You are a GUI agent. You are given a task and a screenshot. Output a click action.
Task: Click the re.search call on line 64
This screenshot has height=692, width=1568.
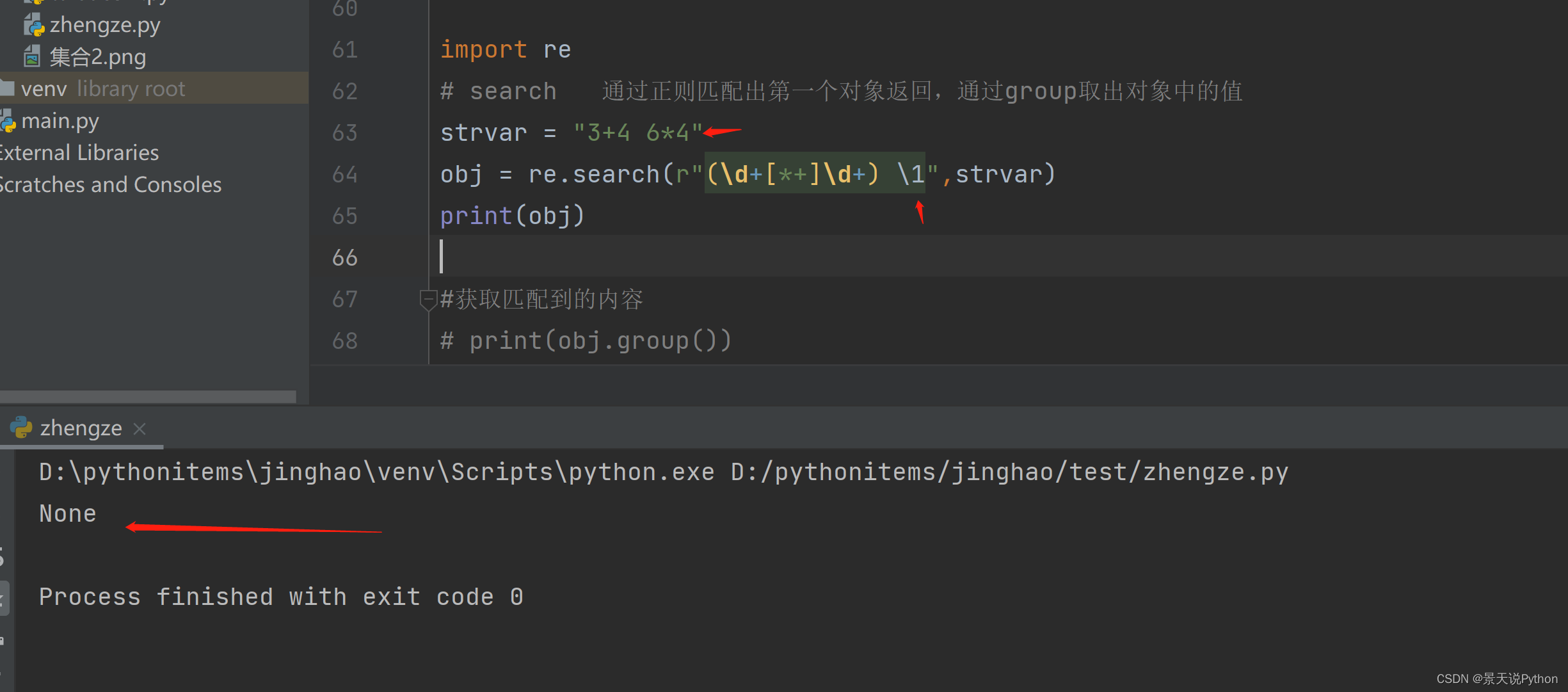[748, 174]
